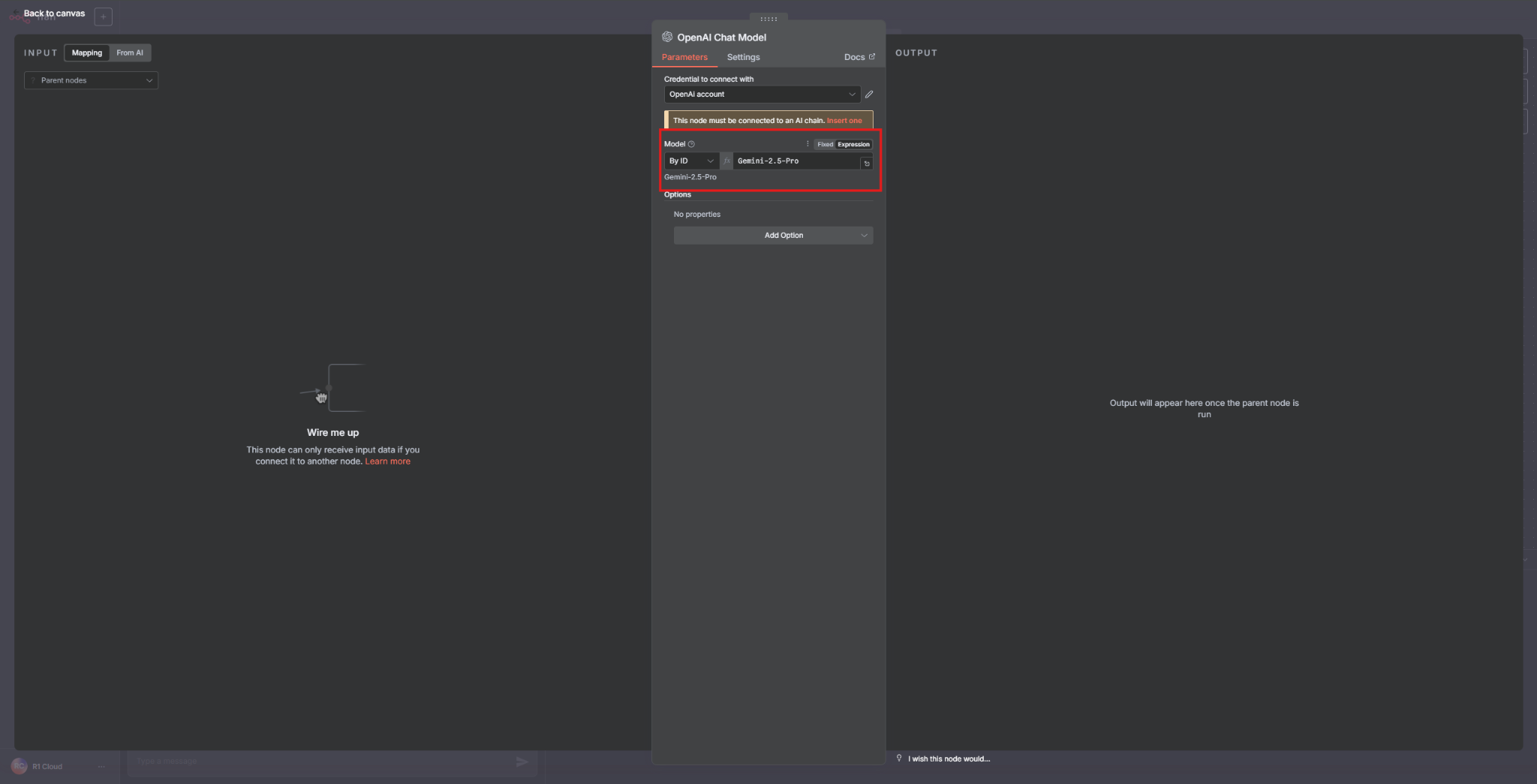Open the Parent nodes dropdown

[x=92, y=80]
